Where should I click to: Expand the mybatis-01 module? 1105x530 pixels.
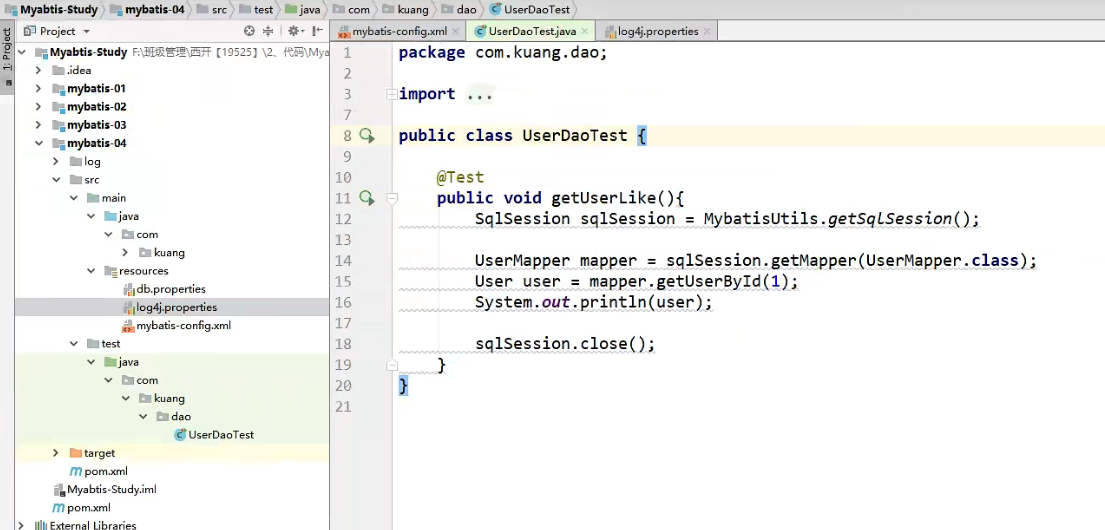click(x=39, y=88)
